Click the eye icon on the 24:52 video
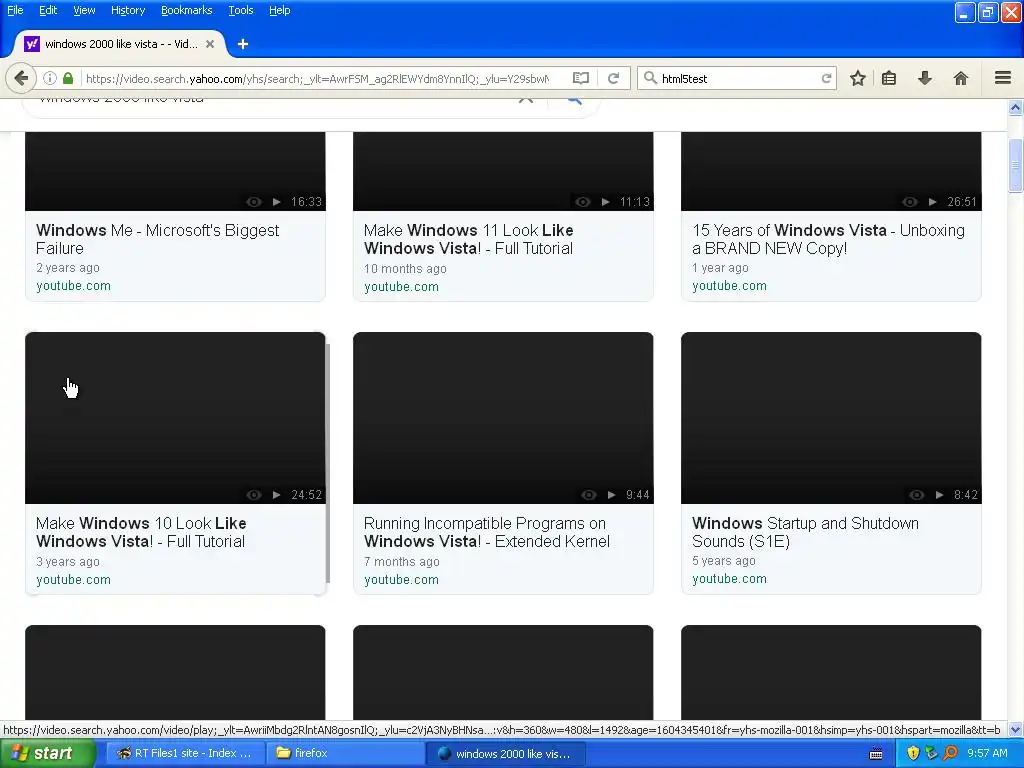This screenshot has height=768, width=1024. point(254,495)
